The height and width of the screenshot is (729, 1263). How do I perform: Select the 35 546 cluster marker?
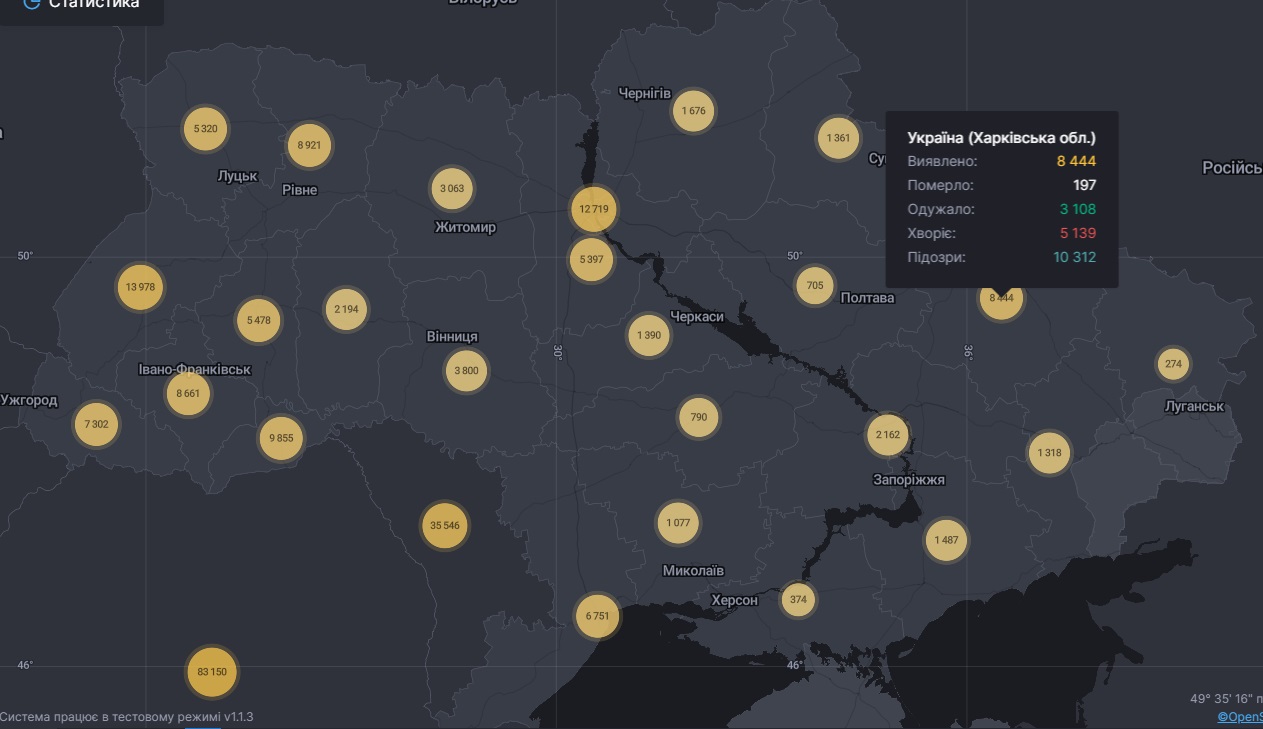point(445,525)
